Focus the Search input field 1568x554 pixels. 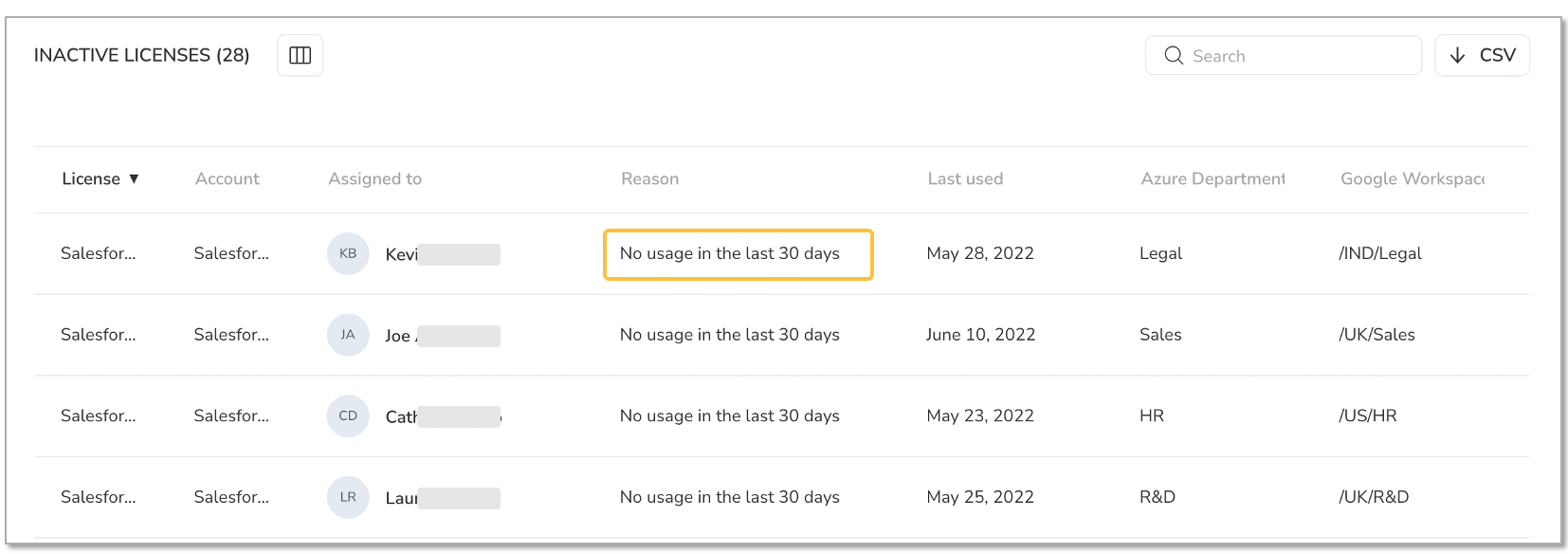pos(1284,56)
